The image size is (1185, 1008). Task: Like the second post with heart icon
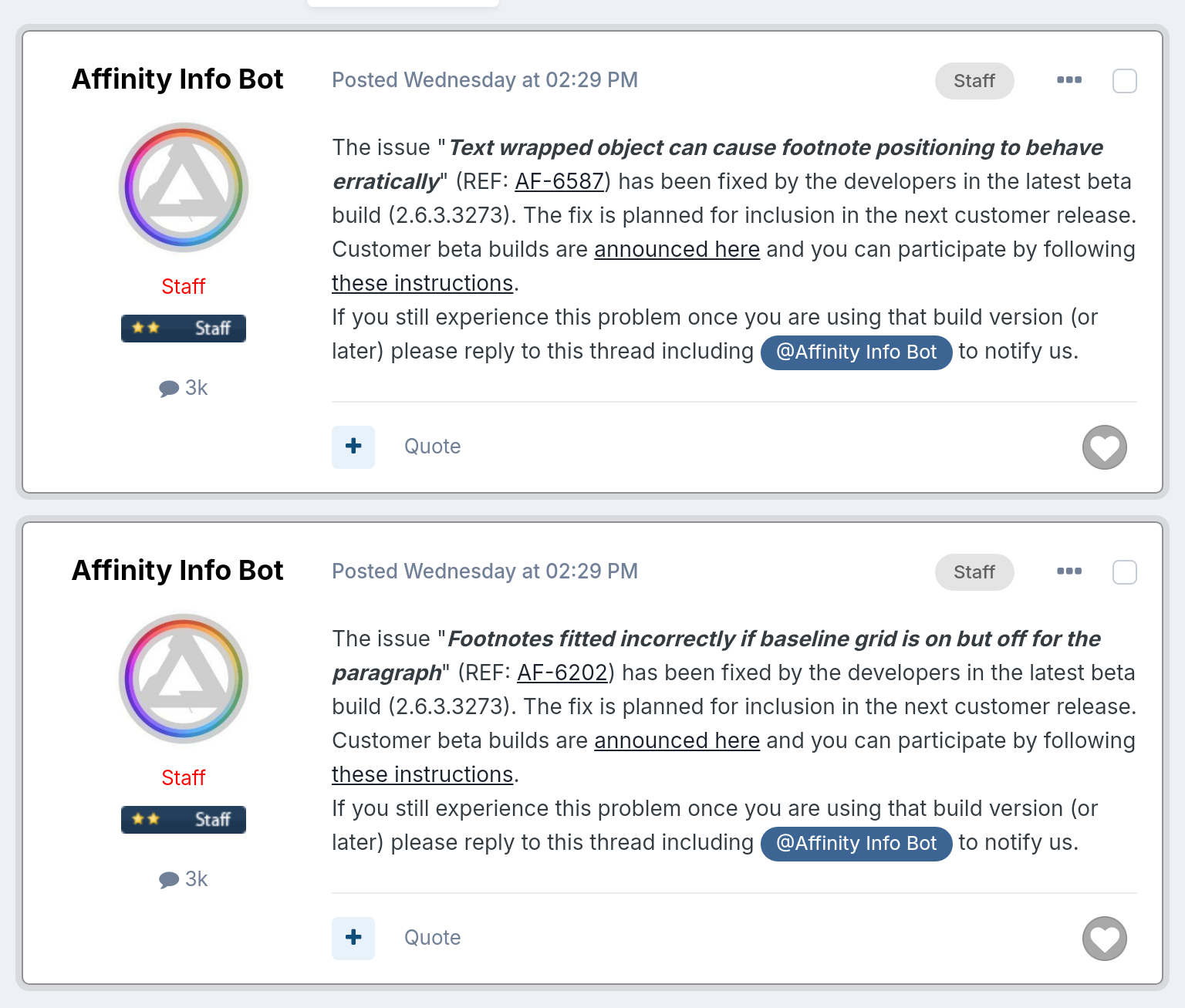point(1105,939)
